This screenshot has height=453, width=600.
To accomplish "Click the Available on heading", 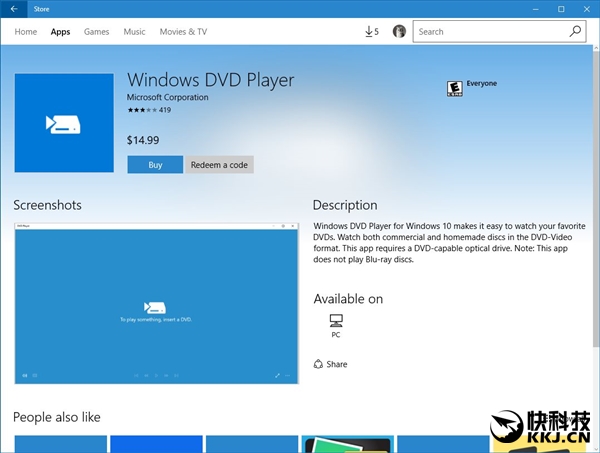I will (x=348, y=299).
